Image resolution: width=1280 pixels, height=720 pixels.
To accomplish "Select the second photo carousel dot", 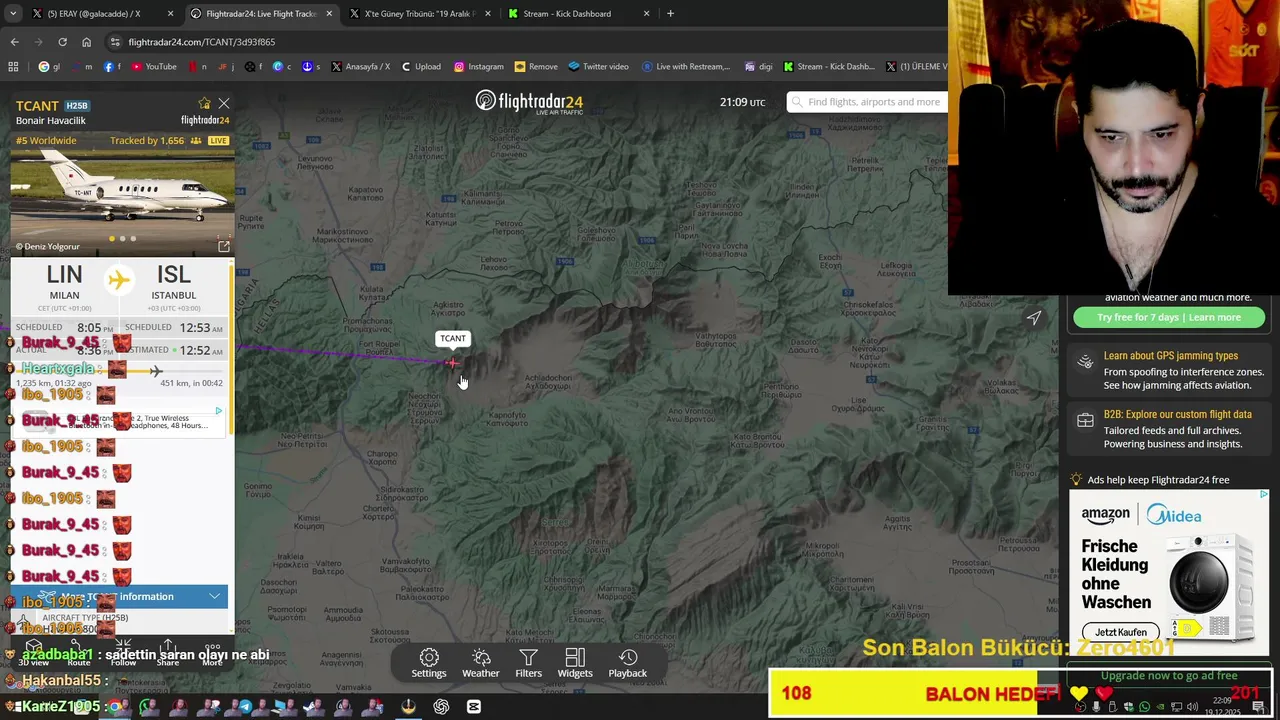I will [x=122, y=239].
